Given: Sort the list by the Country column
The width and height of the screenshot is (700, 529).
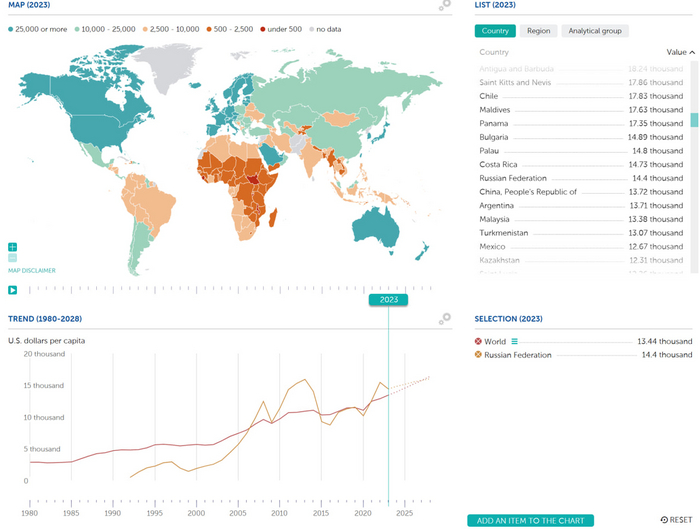Looking at the screenshot, I should click(494, 52).
